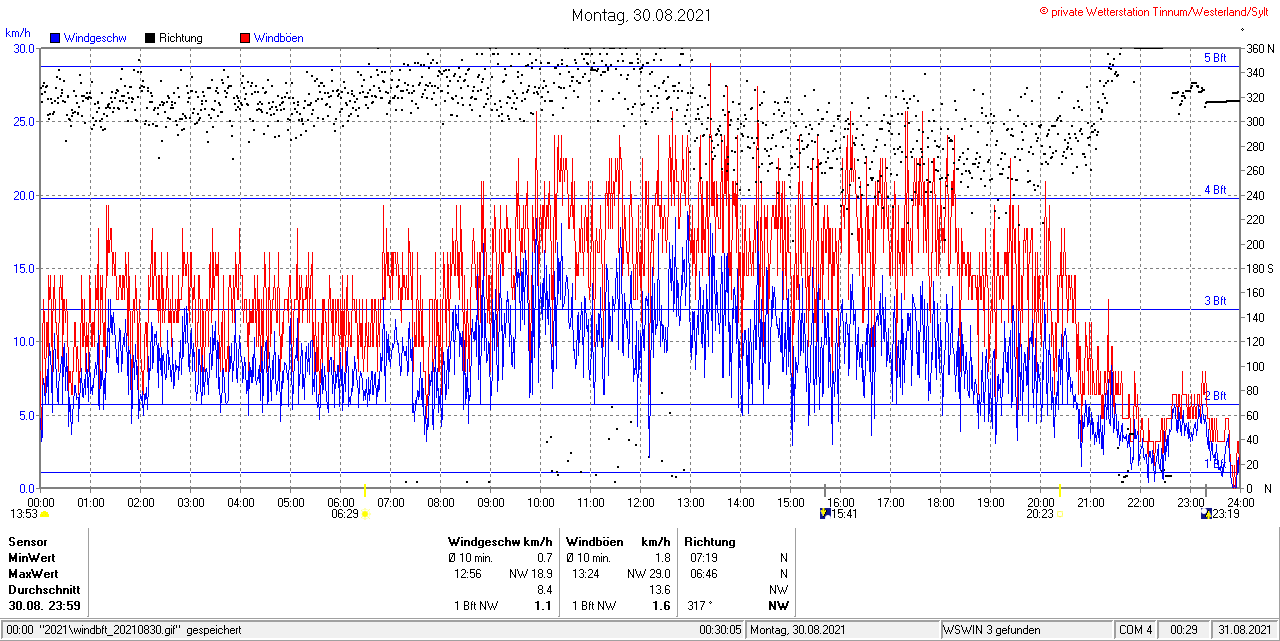
Task: Click the 07:19 direction minimum time
Action: (704, 558)
